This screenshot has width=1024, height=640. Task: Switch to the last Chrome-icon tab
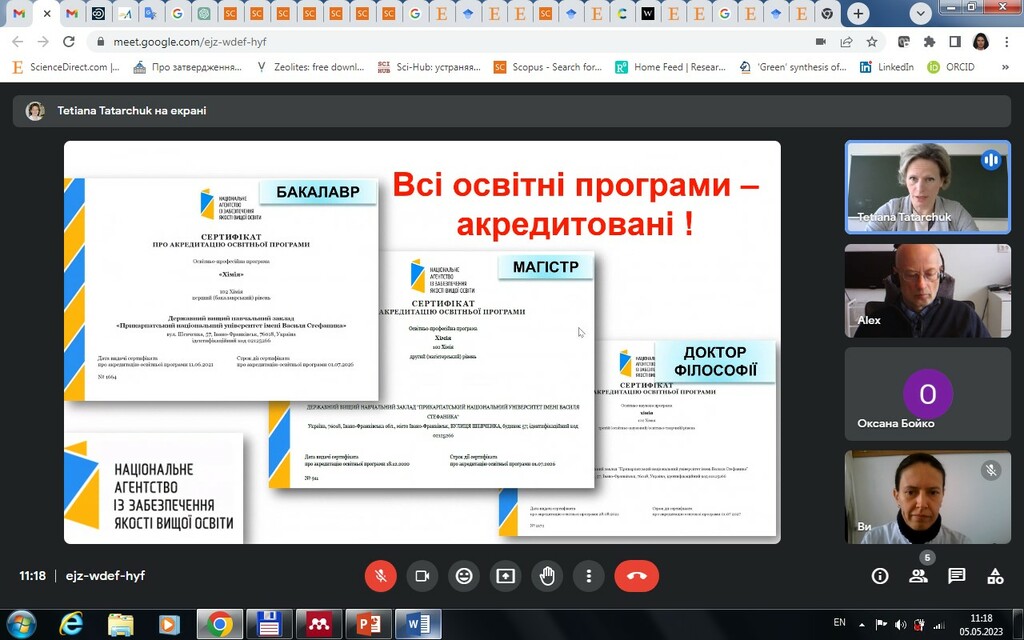click(827, 14)
